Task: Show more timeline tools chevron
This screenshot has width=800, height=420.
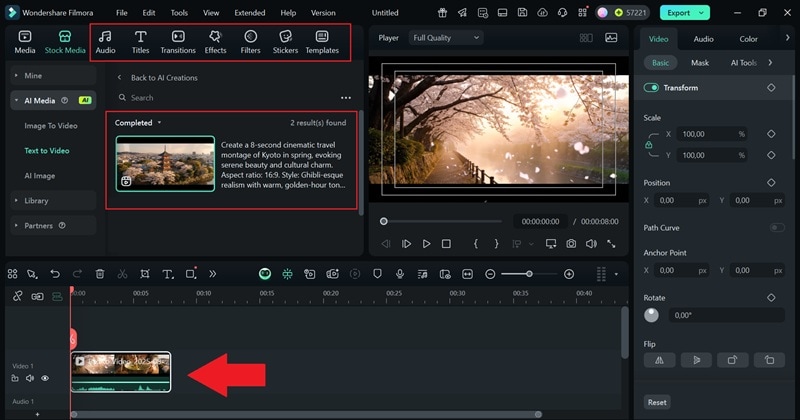Action: click(212, 274)
